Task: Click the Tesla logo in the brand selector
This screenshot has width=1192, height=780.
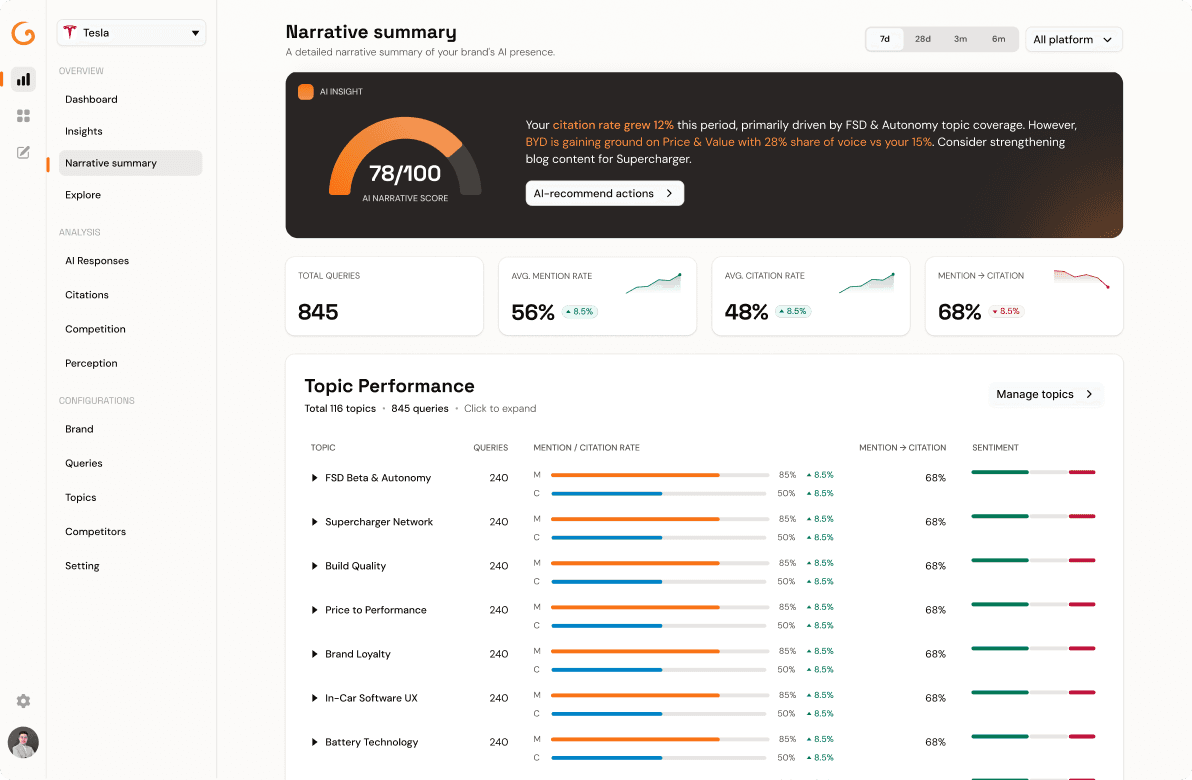Action: [x=70, y=32]
